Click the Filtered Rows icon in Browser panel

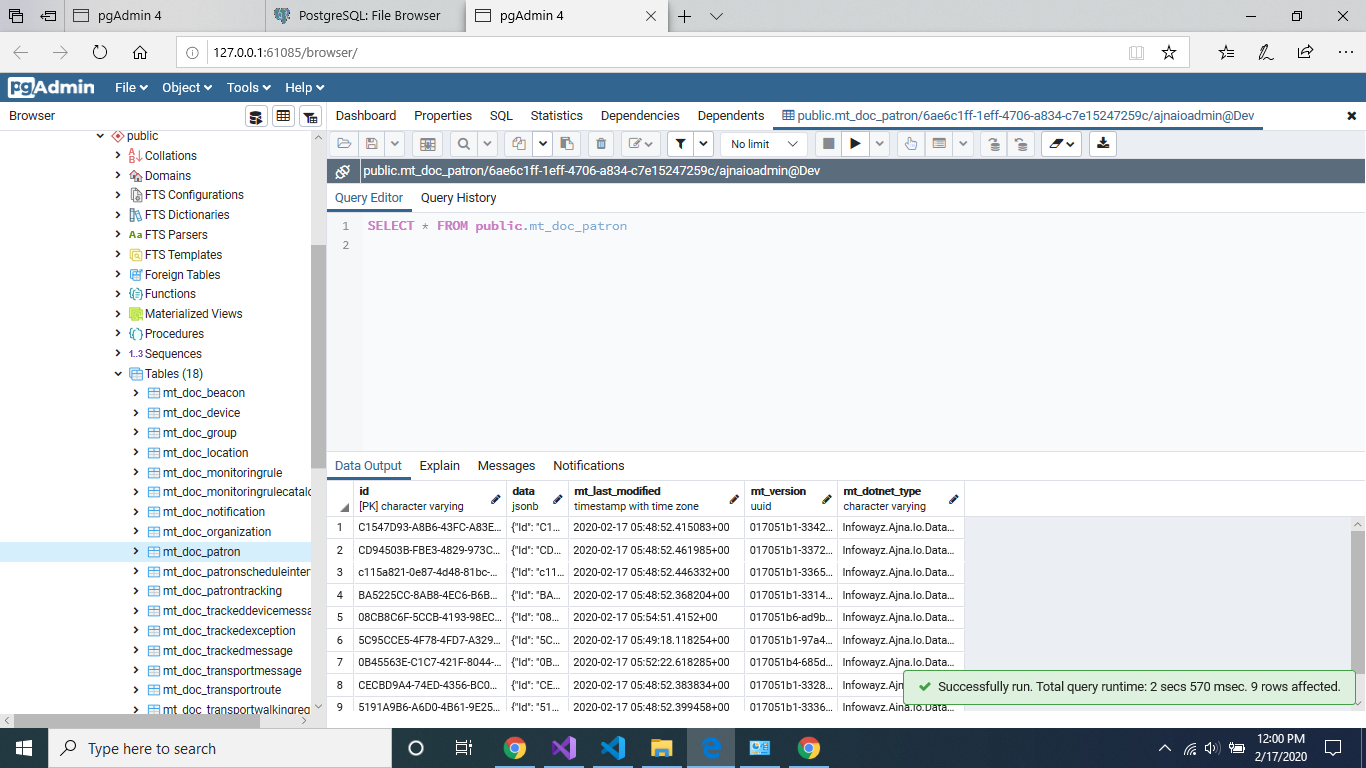310,117
